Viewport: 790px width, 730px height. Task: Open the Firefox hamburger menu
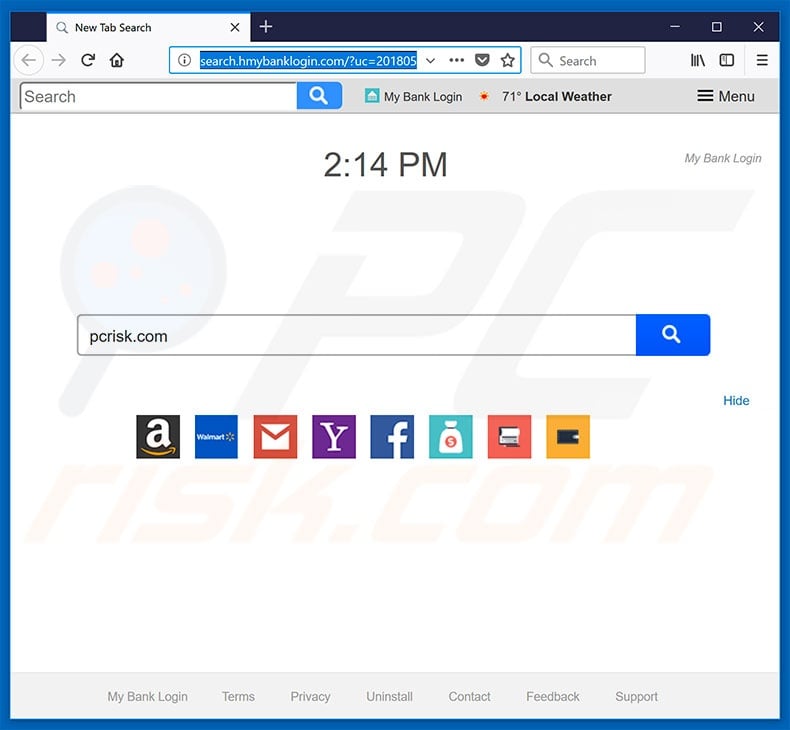(762, 60)
